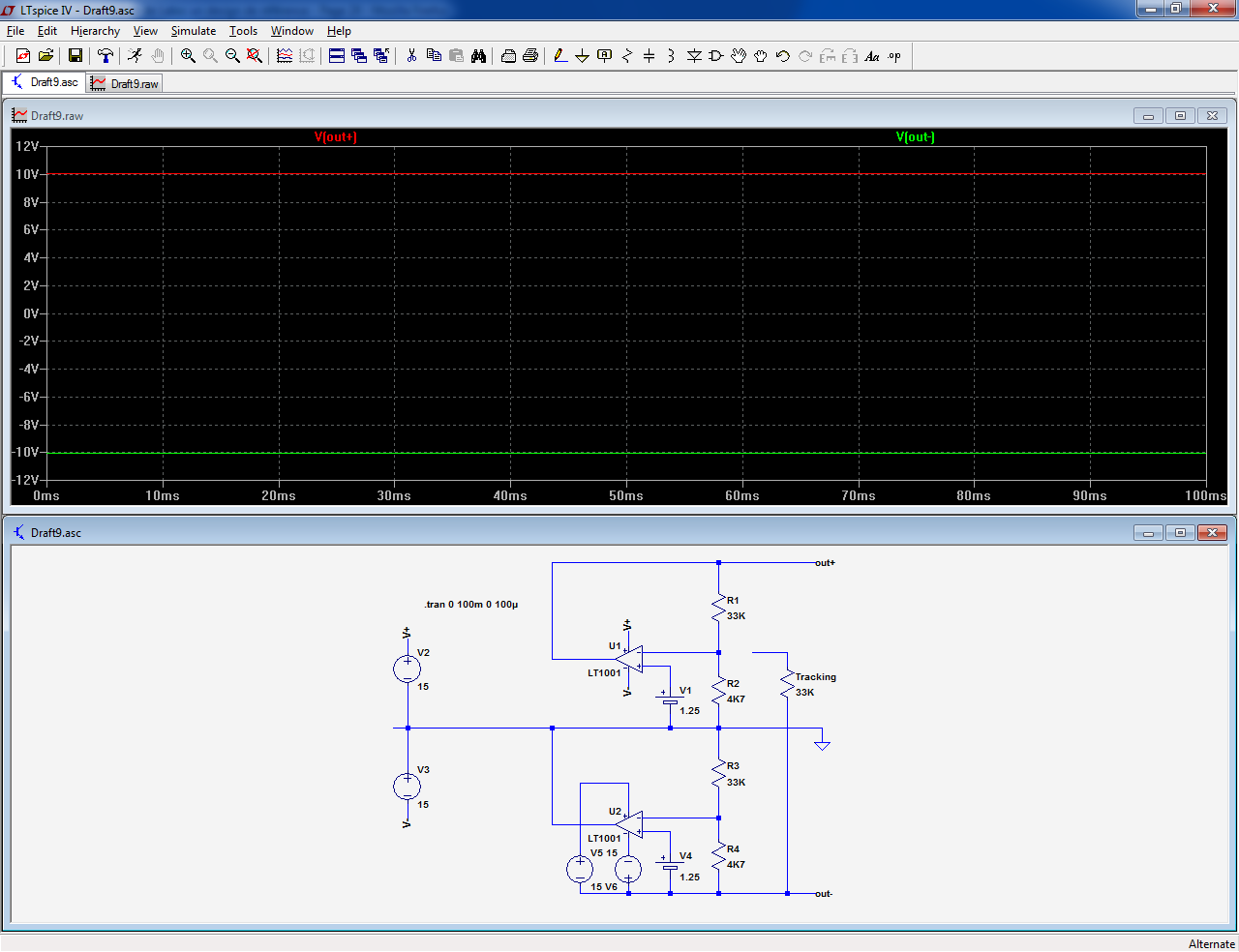The image size is (1239, 952).
Task: Select the Label Net tool
Action: tap(605, 56)
